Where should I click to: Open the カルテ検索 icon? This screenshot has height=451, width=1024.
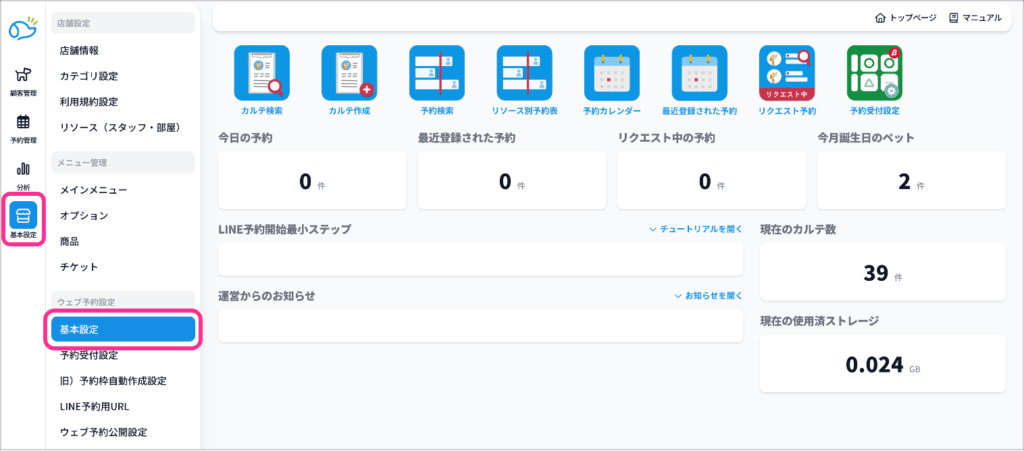tap(261, 73)
